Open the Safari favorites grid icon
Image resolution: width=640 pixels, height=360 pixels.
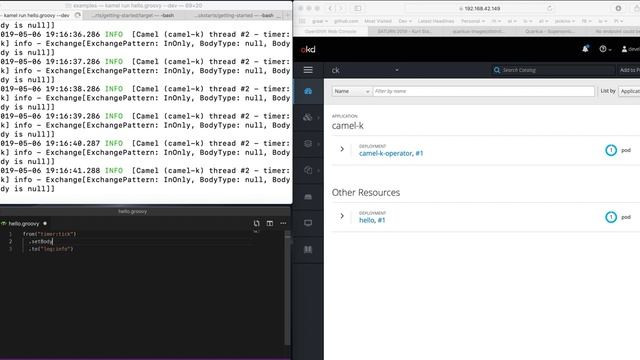(302, 21)
